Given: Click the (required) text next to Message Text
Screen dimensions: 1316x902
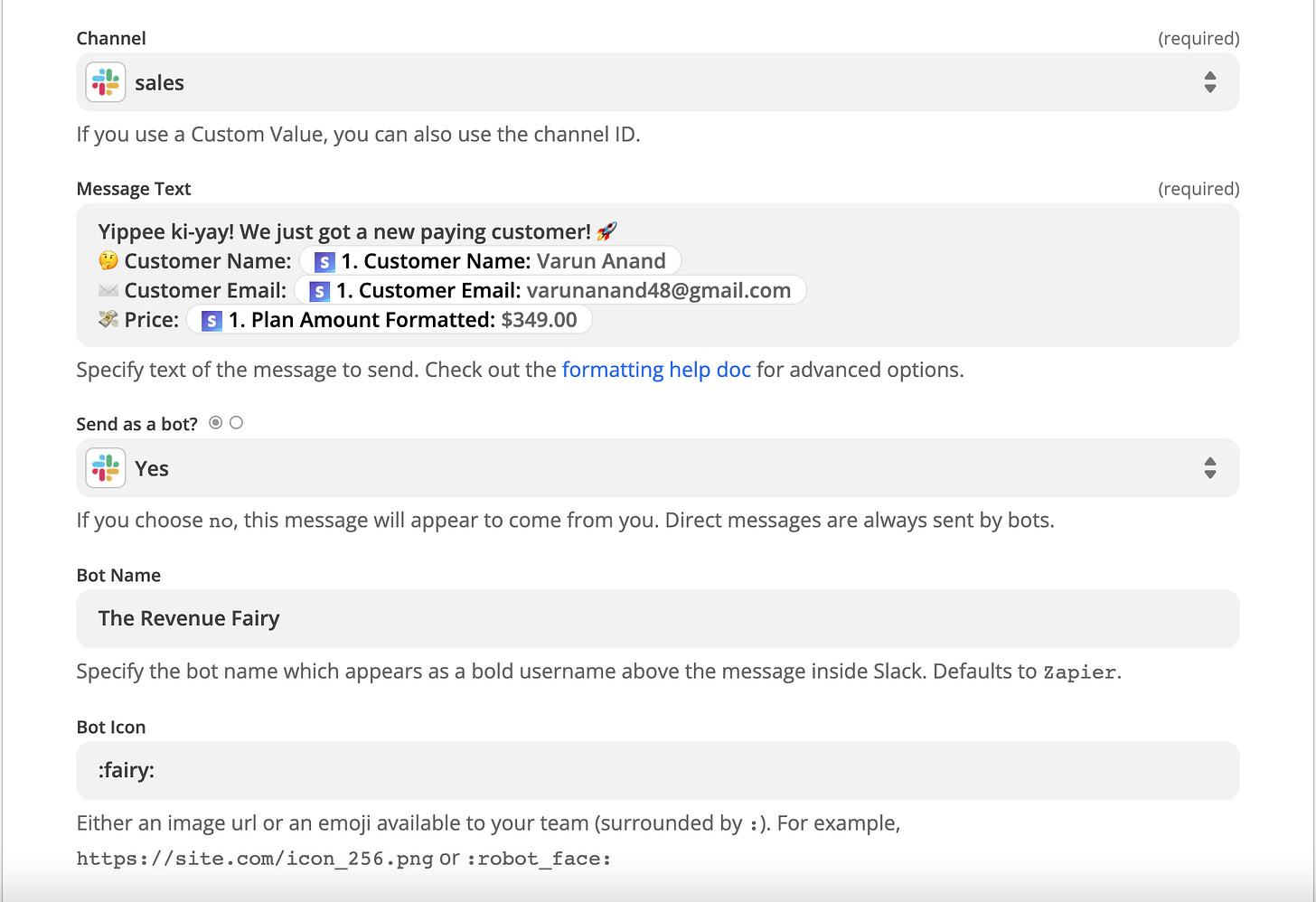Looking at the screenshot, I should (x=1198, y=189).
